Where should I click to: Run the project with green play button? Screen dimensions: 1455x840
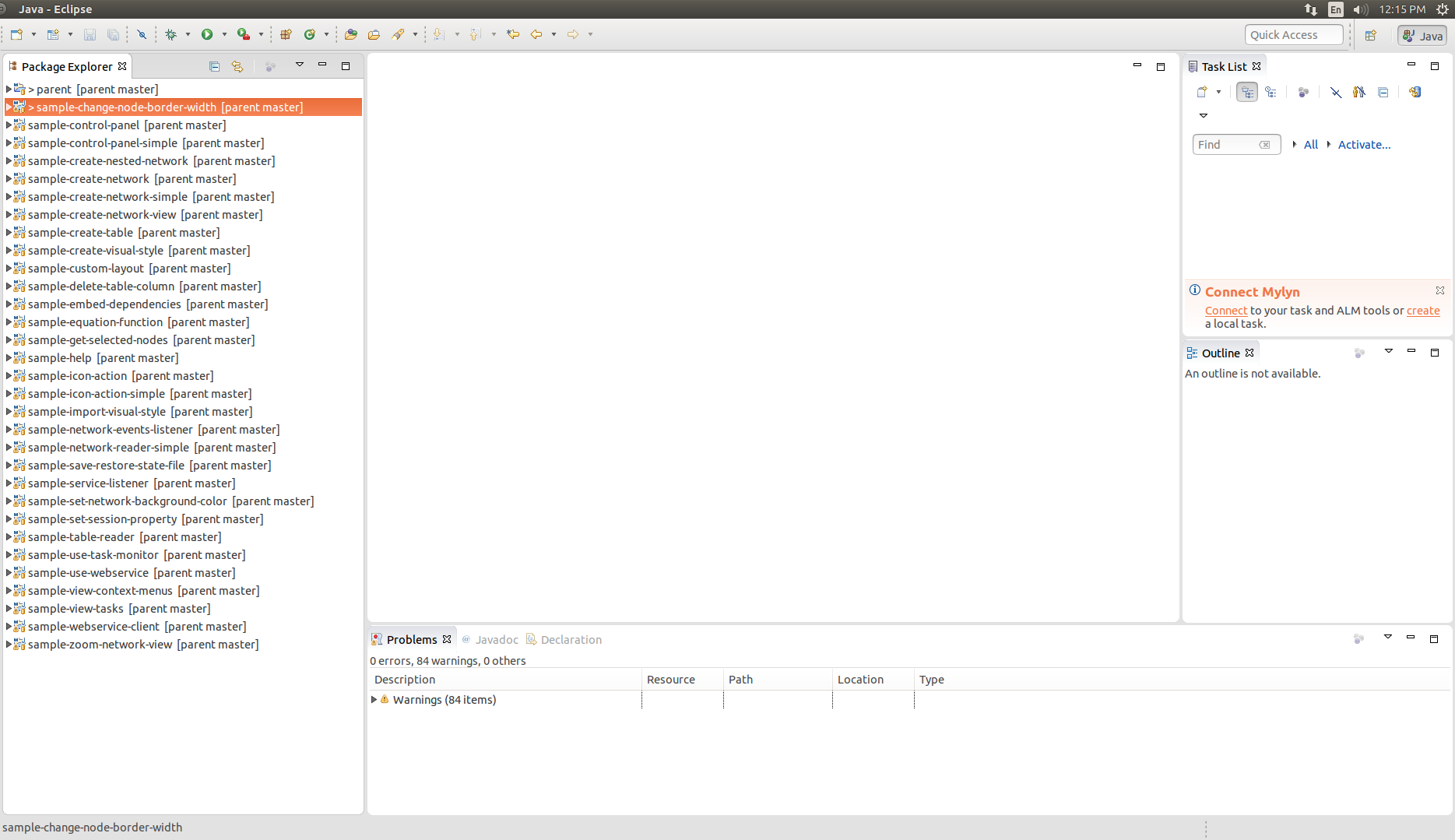[x=207, y=34]
